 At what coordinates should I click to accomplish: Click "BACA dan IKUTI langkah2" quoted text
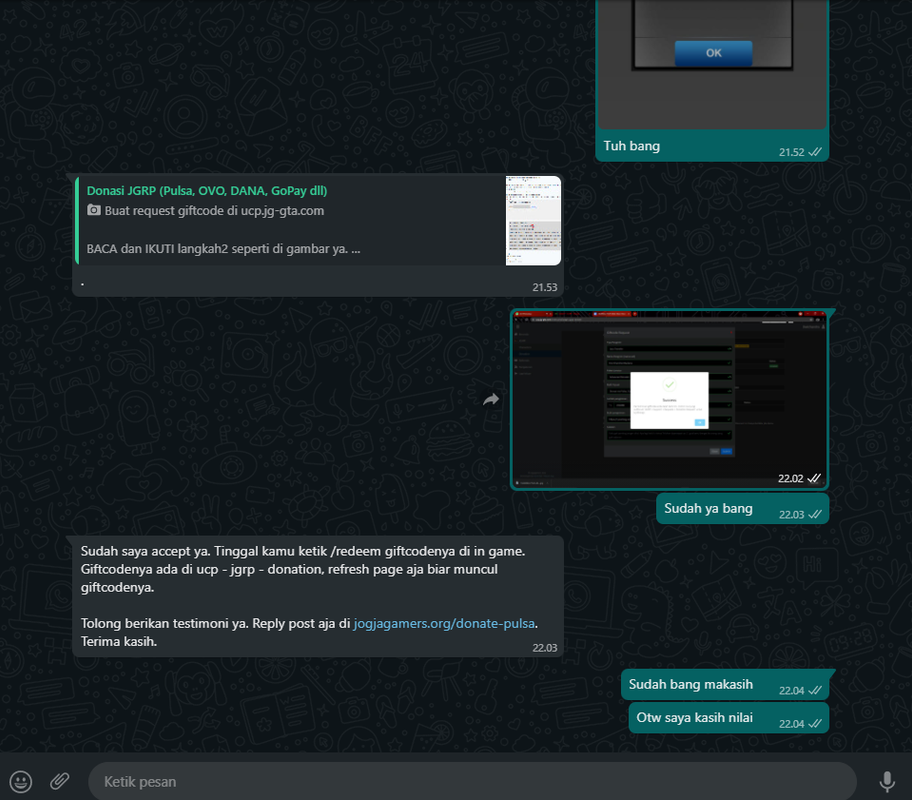pos(223,249)
